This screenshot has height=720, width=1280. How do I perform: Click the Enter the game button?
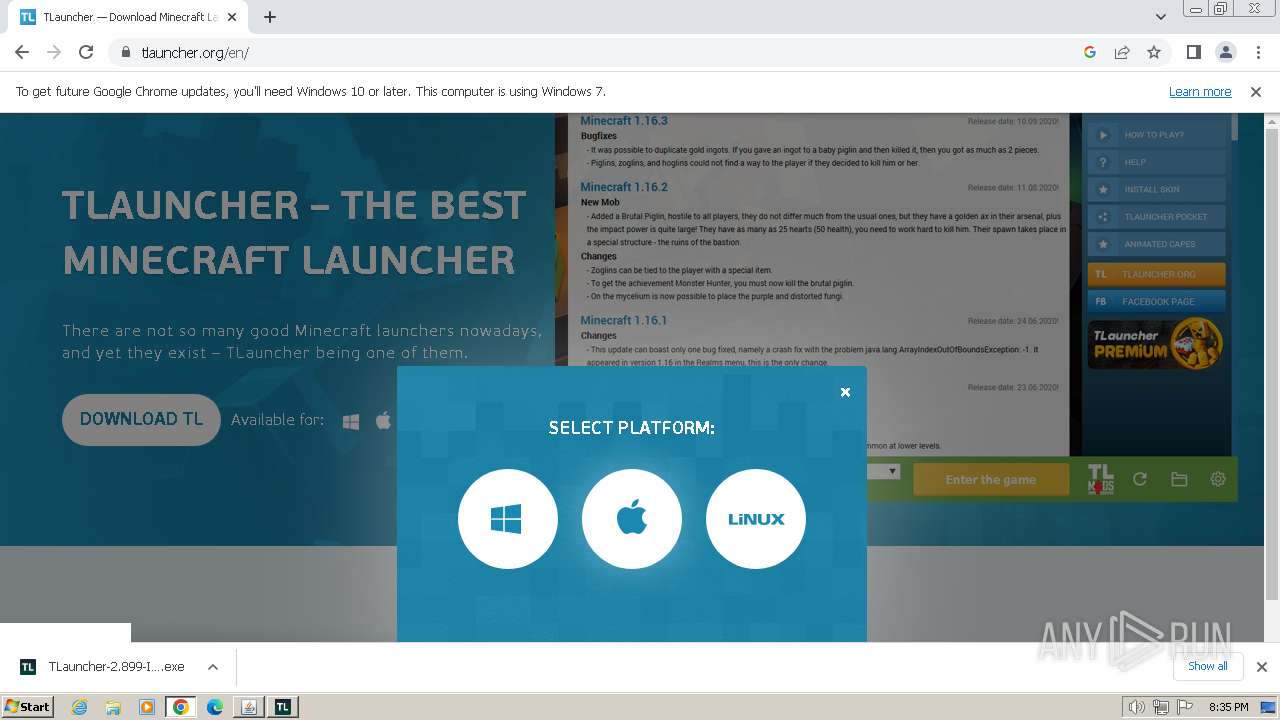990,480
